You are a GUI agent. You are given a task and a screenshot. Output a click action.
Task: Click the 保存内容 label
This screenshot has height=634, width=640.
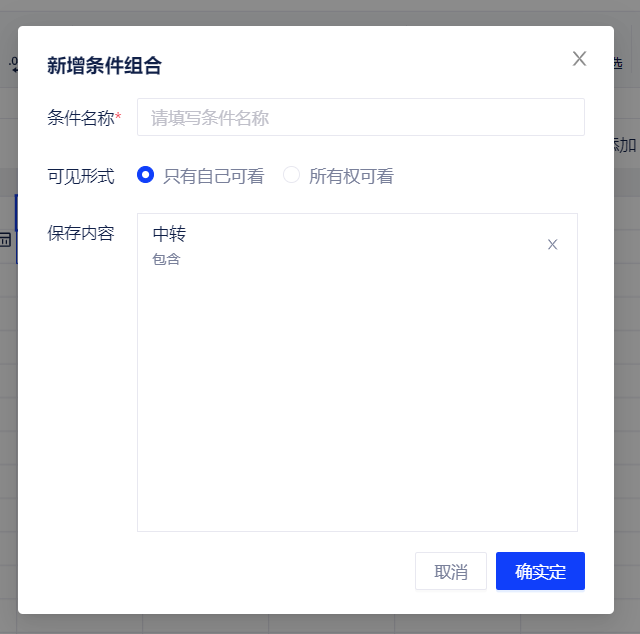pyautogui.click(x=81, y=234)
